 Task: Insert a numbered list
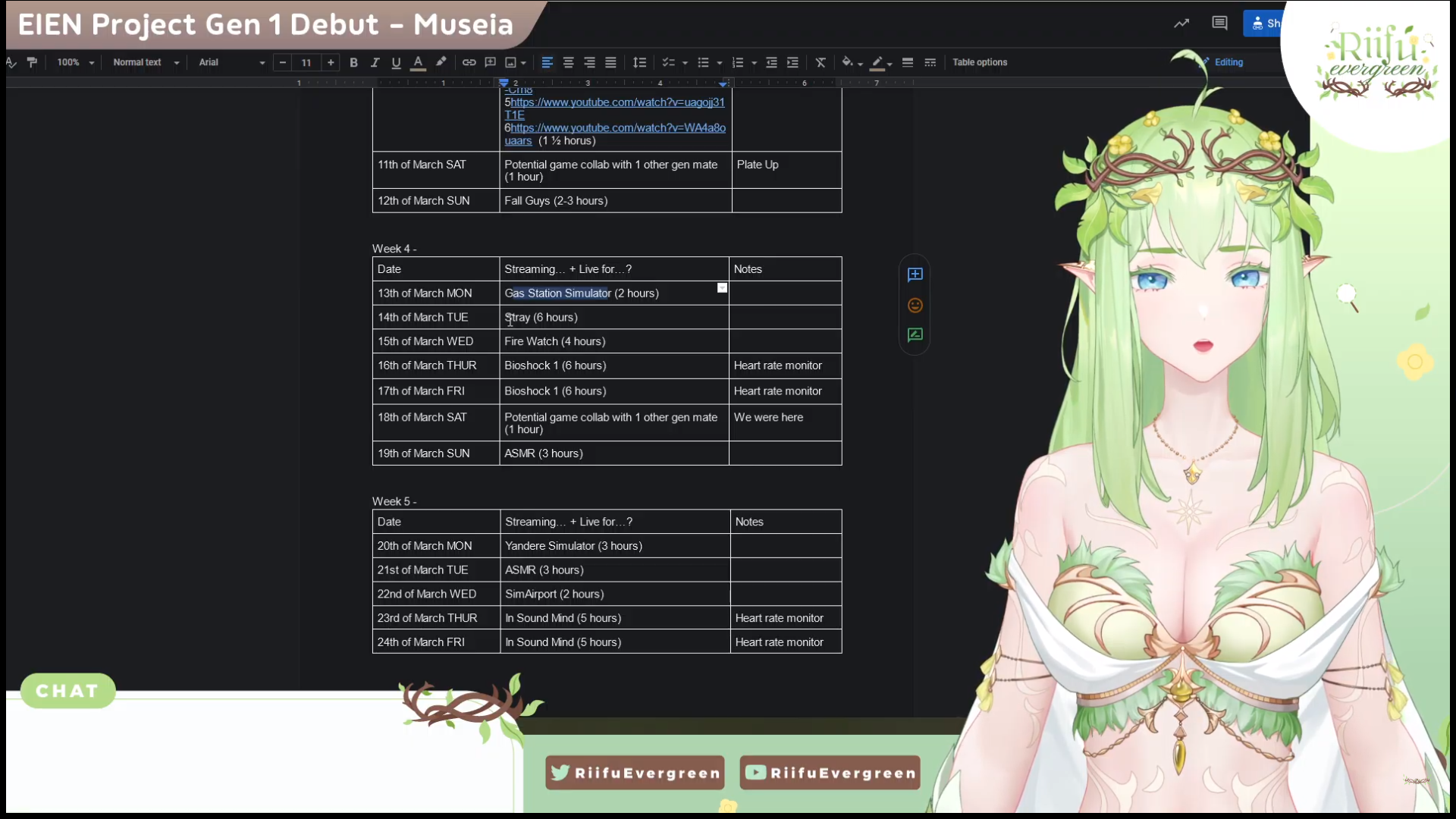click(x=737, y=62)
